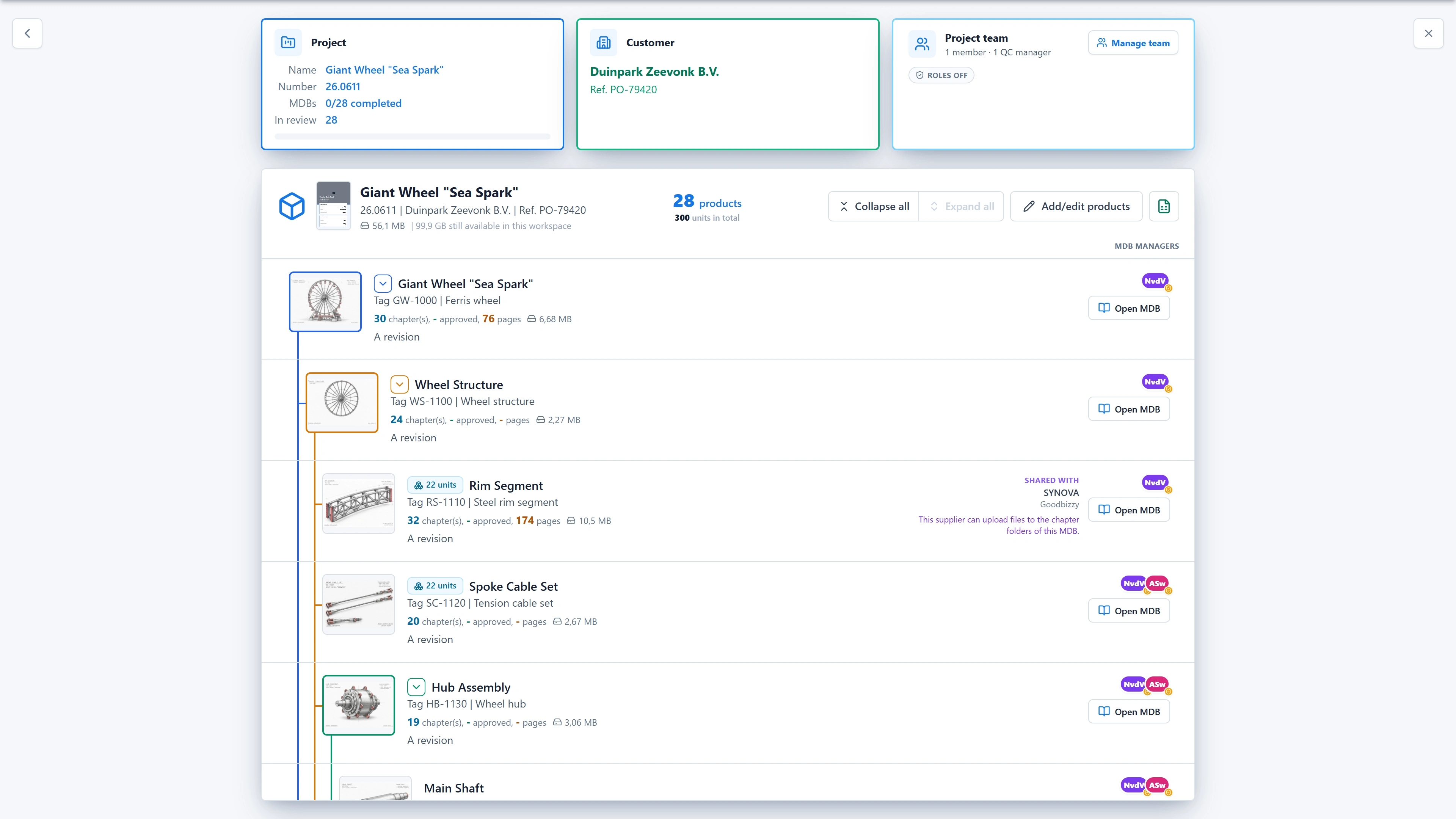Click ASw avatar on Main Shaft row
This screenshot has height=819, width=1456.
(x=1158, y=786)
